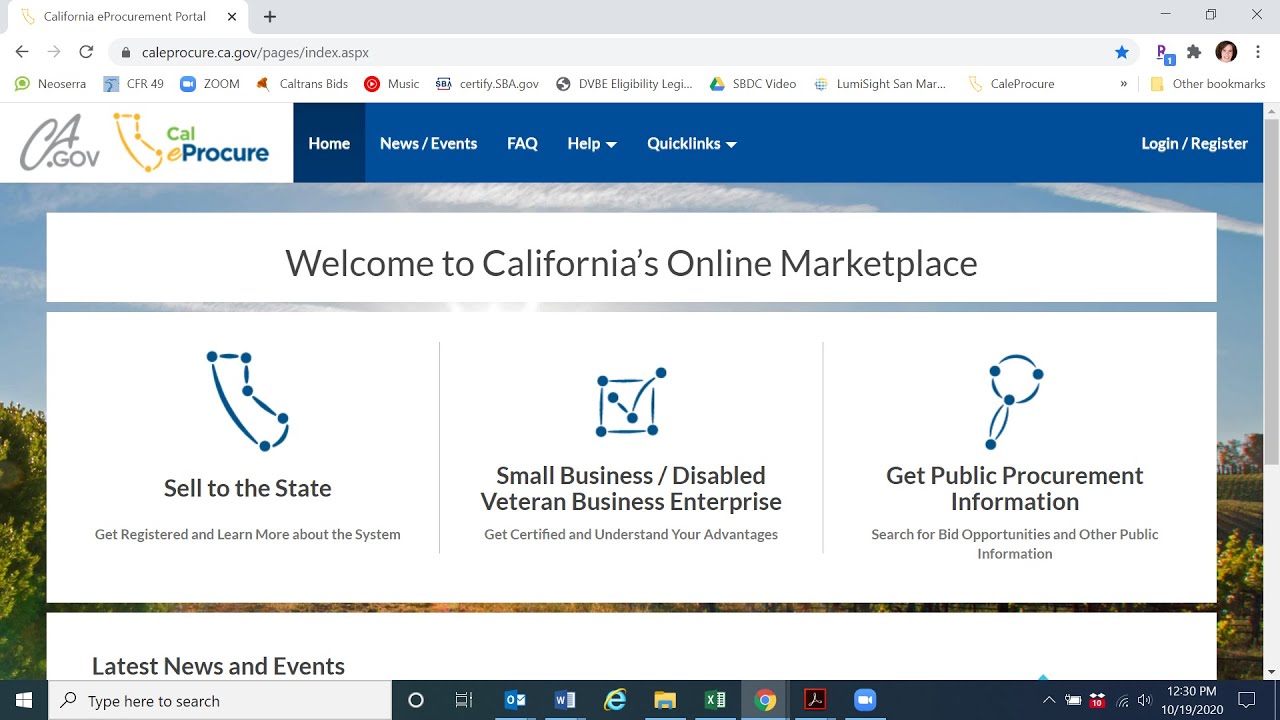This screenshot has height=720, width=1280.
Task: Open Zoom from the taskbar
Action: 865,700
